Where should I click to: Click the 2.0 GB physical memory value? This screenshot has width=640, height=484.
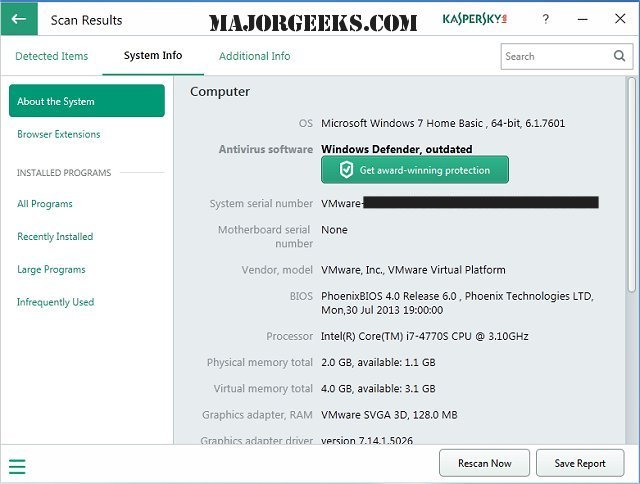pos(378,362)
